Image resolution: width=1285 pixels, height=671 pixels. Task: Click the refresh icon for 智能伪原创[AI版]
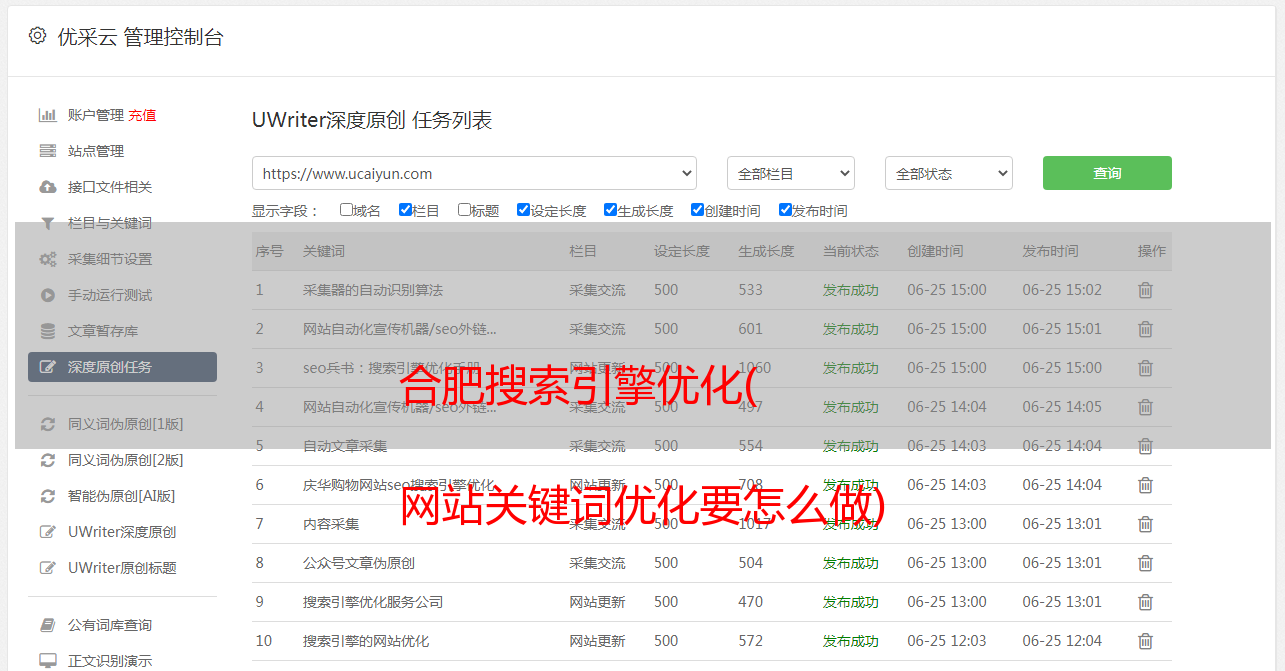(x=47, y=496)
